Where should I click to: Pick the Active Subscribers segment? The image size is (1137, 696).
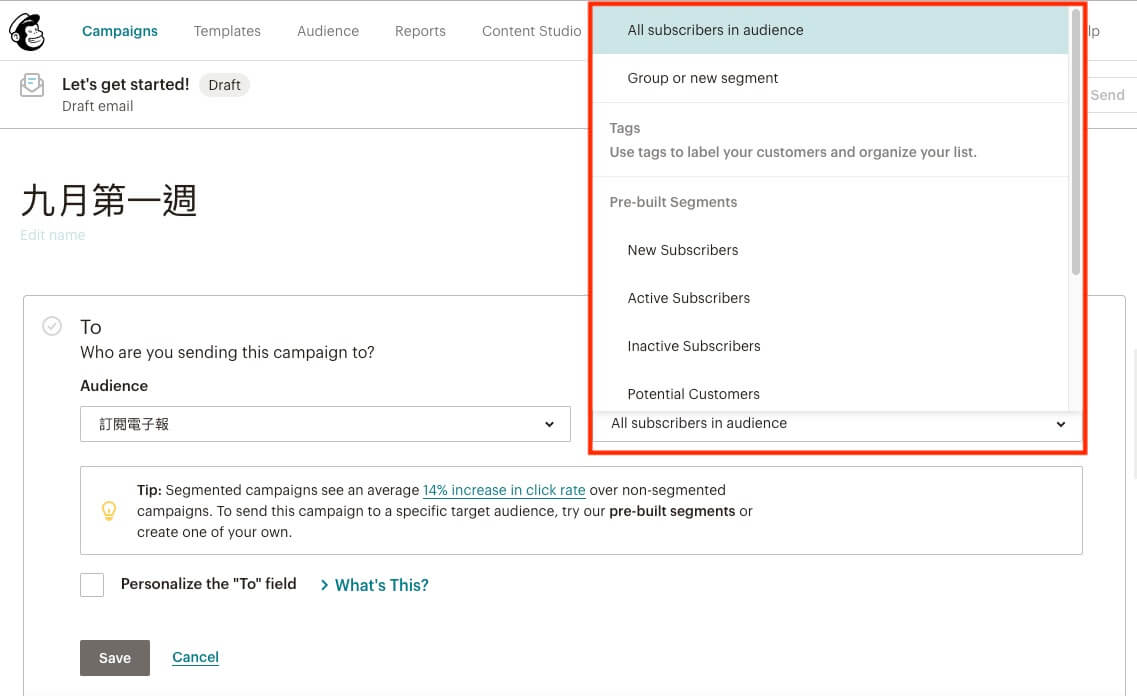tap(688, 298)
